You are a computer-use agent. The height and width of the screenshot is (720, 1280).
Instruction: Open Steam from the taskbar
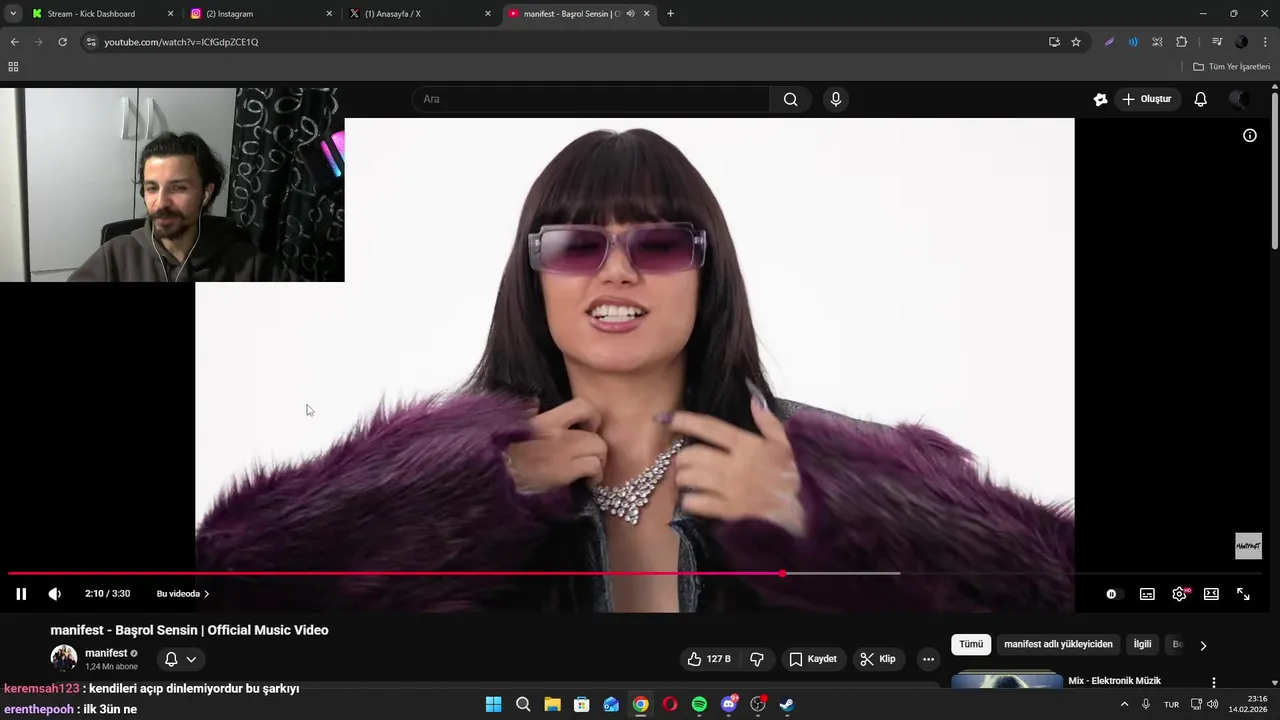coord(787,704)
